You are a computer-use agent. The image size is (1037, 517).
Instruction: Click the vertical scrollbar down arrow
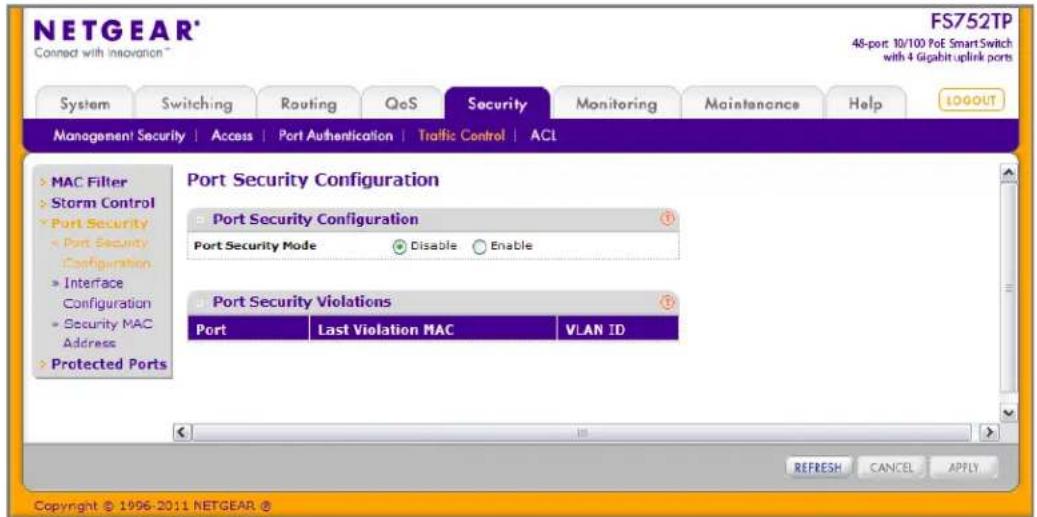coord(1008,411)
